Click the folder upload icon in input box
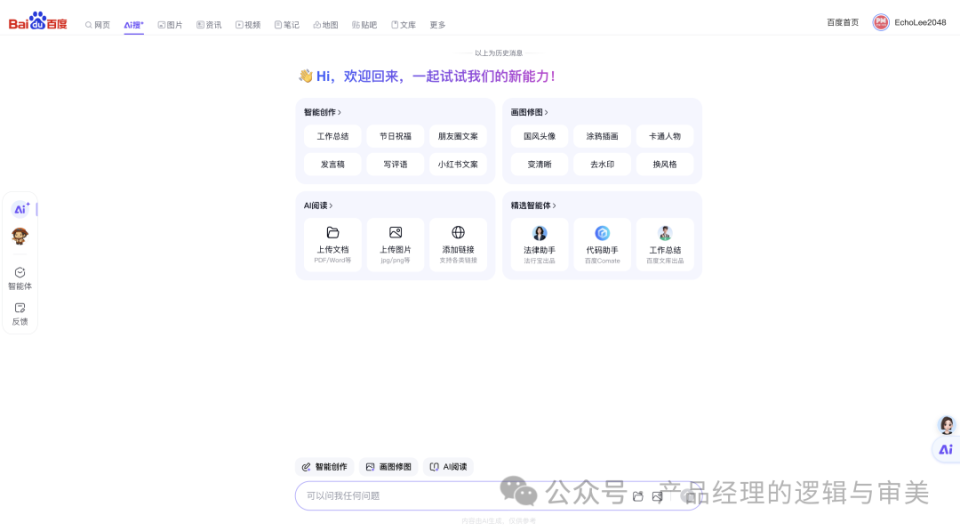The width and height of the screenshot is (960, 531). tap(638, 496)
